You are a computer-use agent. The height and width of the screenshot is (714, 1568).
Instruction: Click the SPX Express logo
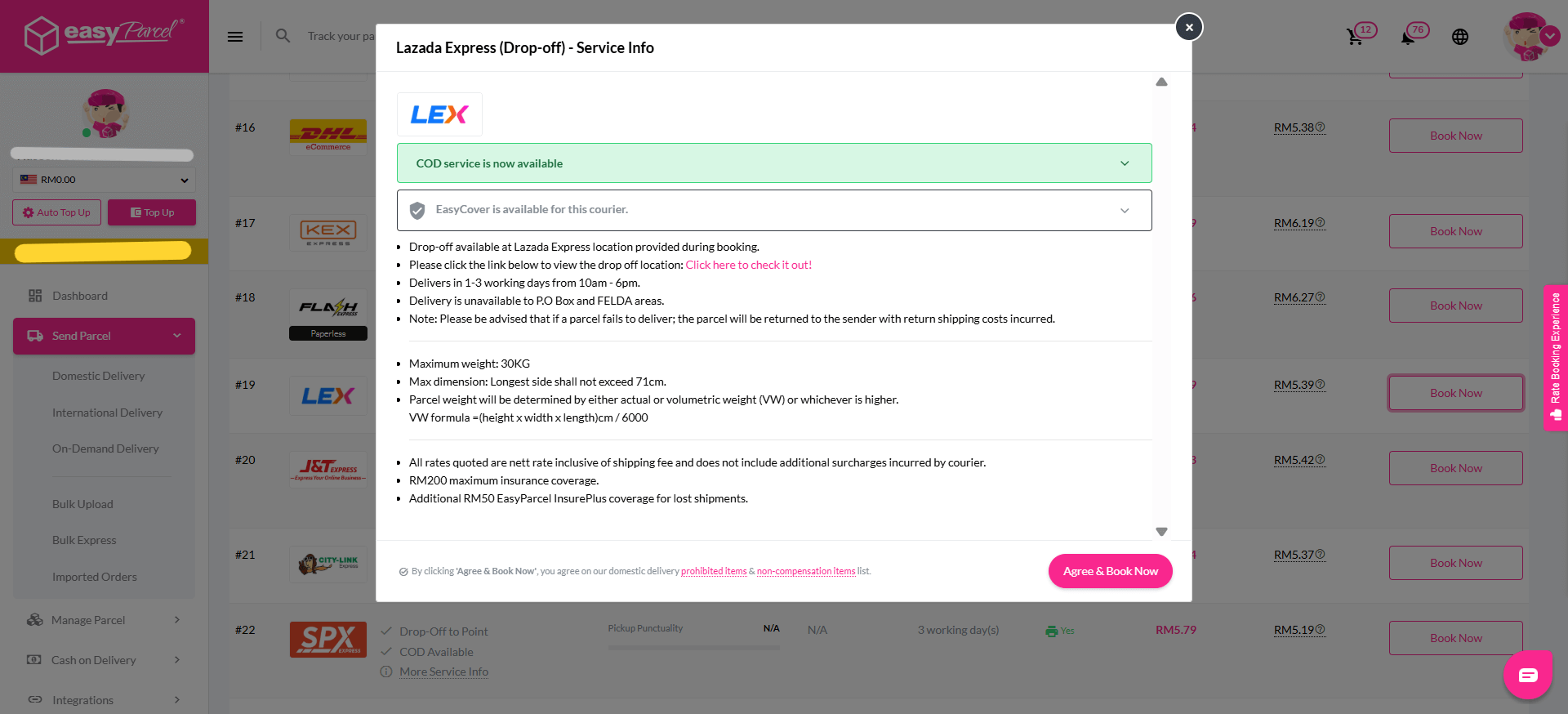(328, 639)
